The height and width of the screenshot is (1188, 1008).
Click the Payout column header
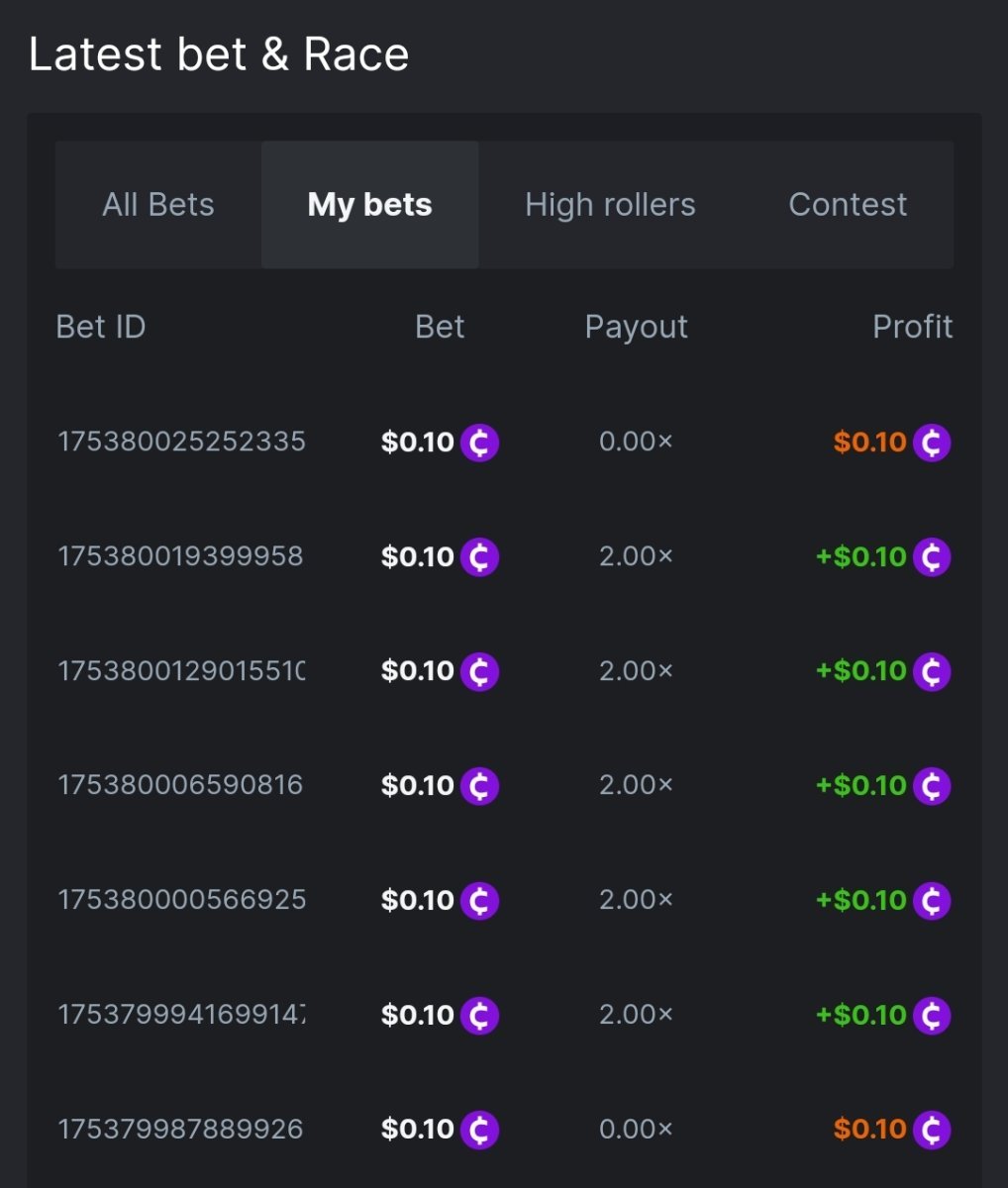pyautogui.click(x=636, y=327)
